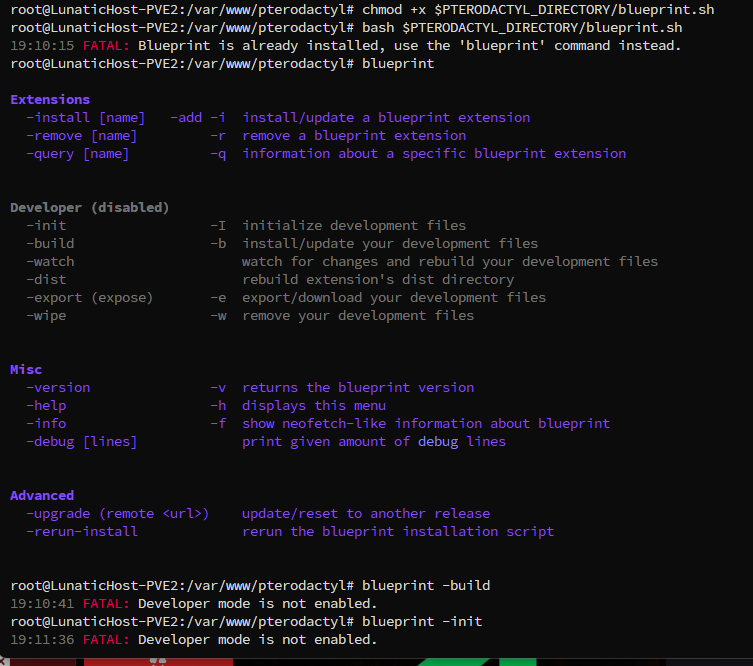753x666 pixels.
Task: Click 'FATAL:' on the 19:11:36 line
Action: 106,640
